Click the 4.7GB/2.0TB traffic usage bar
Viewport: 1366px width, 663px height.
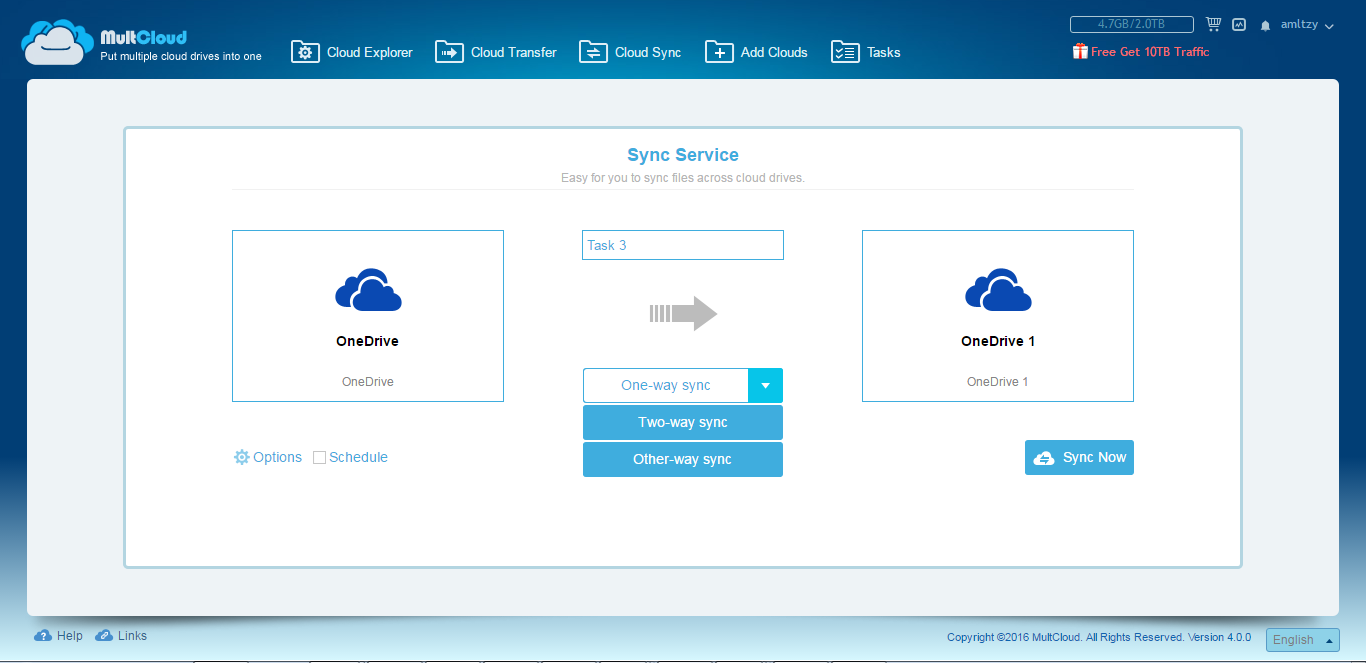point(1131,24)
